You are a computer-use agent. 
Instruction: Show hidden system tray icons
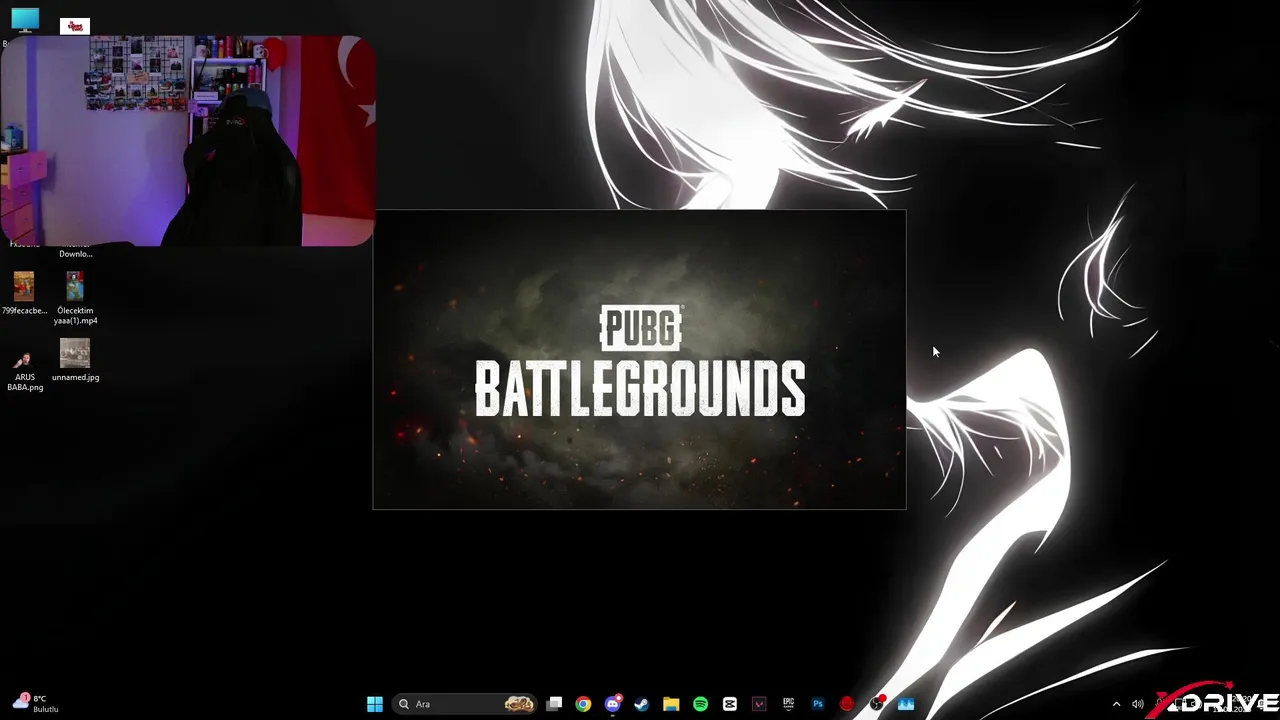tap(1117, 704)
